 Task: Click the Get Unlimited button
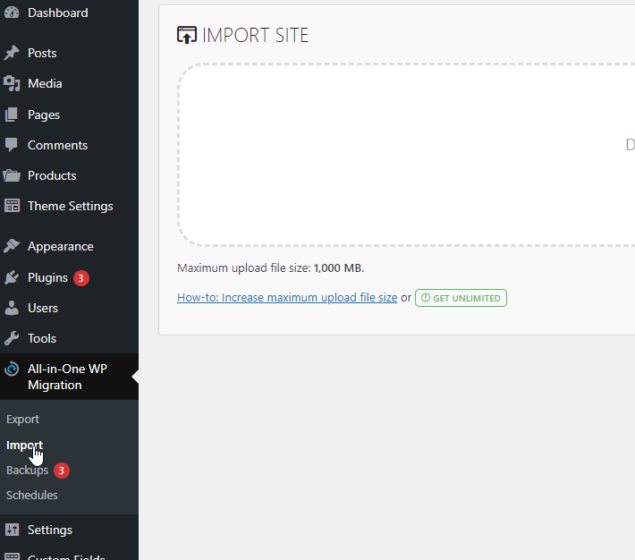pos(461,298)
